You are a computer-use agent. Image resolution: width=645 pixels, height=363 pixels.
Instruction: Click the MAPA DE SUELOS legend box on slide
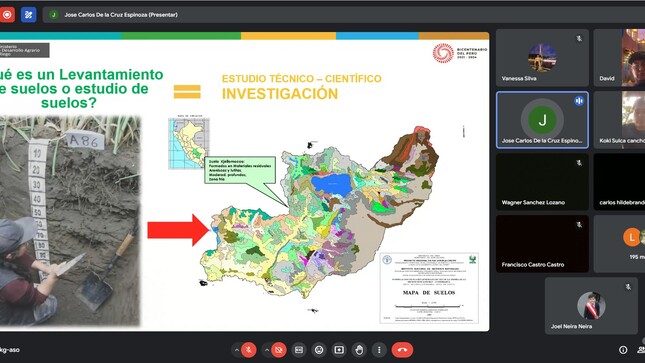point(429,288)
